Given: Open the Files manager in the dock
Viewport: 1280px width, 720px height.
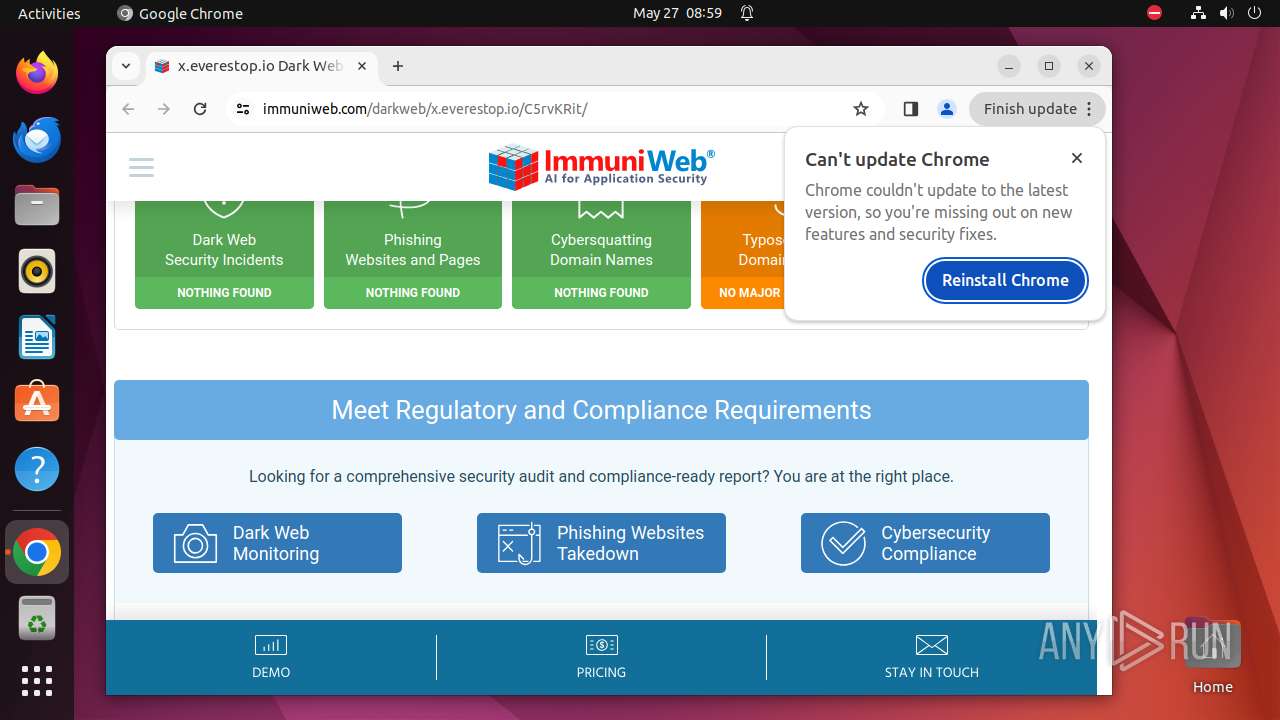Looking at the screenshot, I should click(x=37, y=205).
